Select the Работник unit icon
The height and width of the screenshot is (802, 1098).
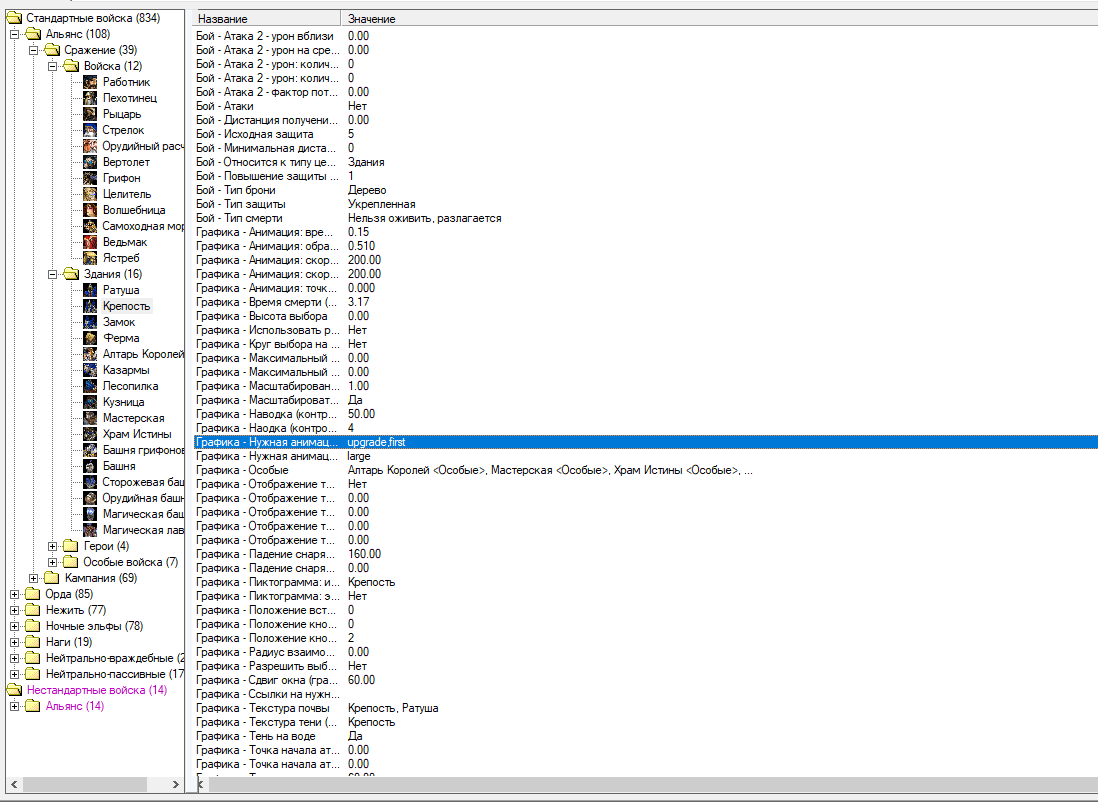coord(90,82)
